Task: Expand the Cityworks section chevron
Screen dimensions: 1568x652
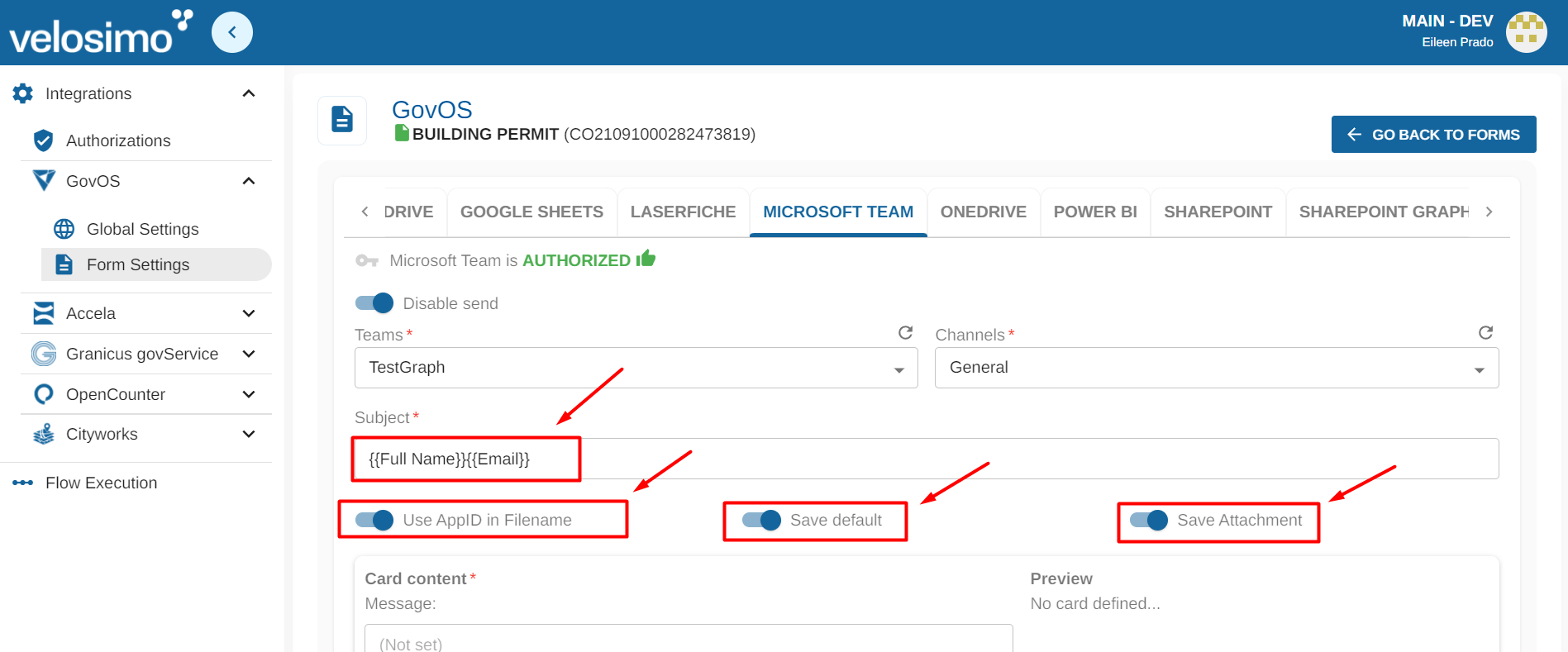Action: pos(249,434)
